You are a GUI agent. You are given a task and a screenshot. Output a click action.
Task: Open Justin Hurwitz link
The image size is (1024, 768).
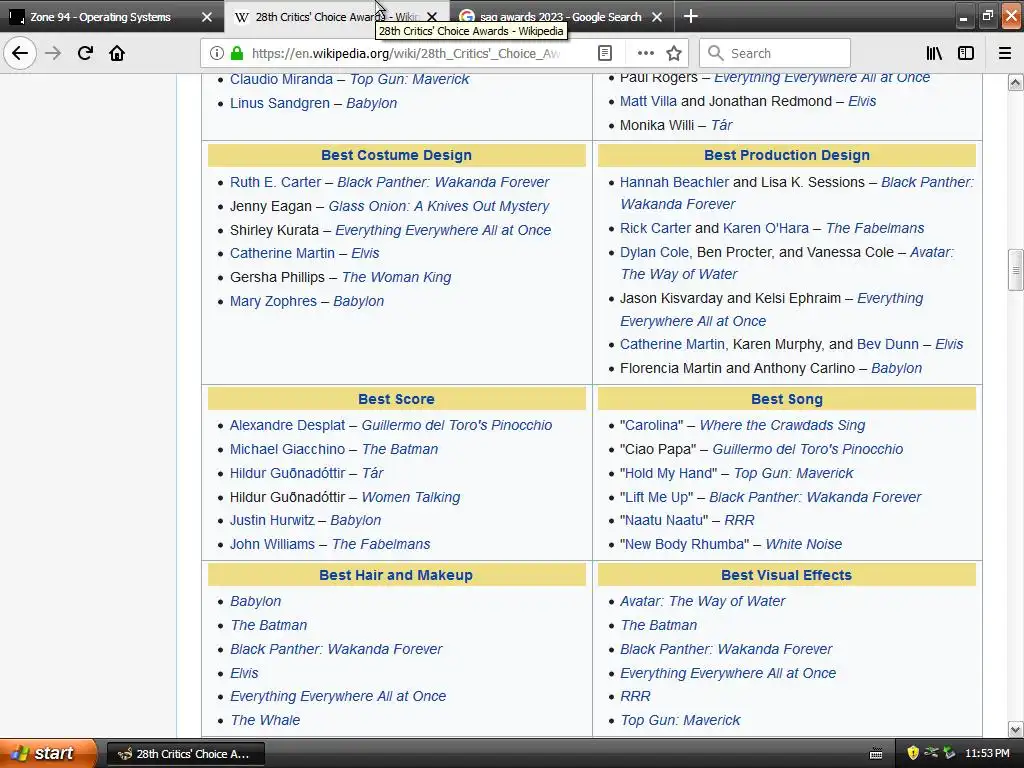point(272,520)
